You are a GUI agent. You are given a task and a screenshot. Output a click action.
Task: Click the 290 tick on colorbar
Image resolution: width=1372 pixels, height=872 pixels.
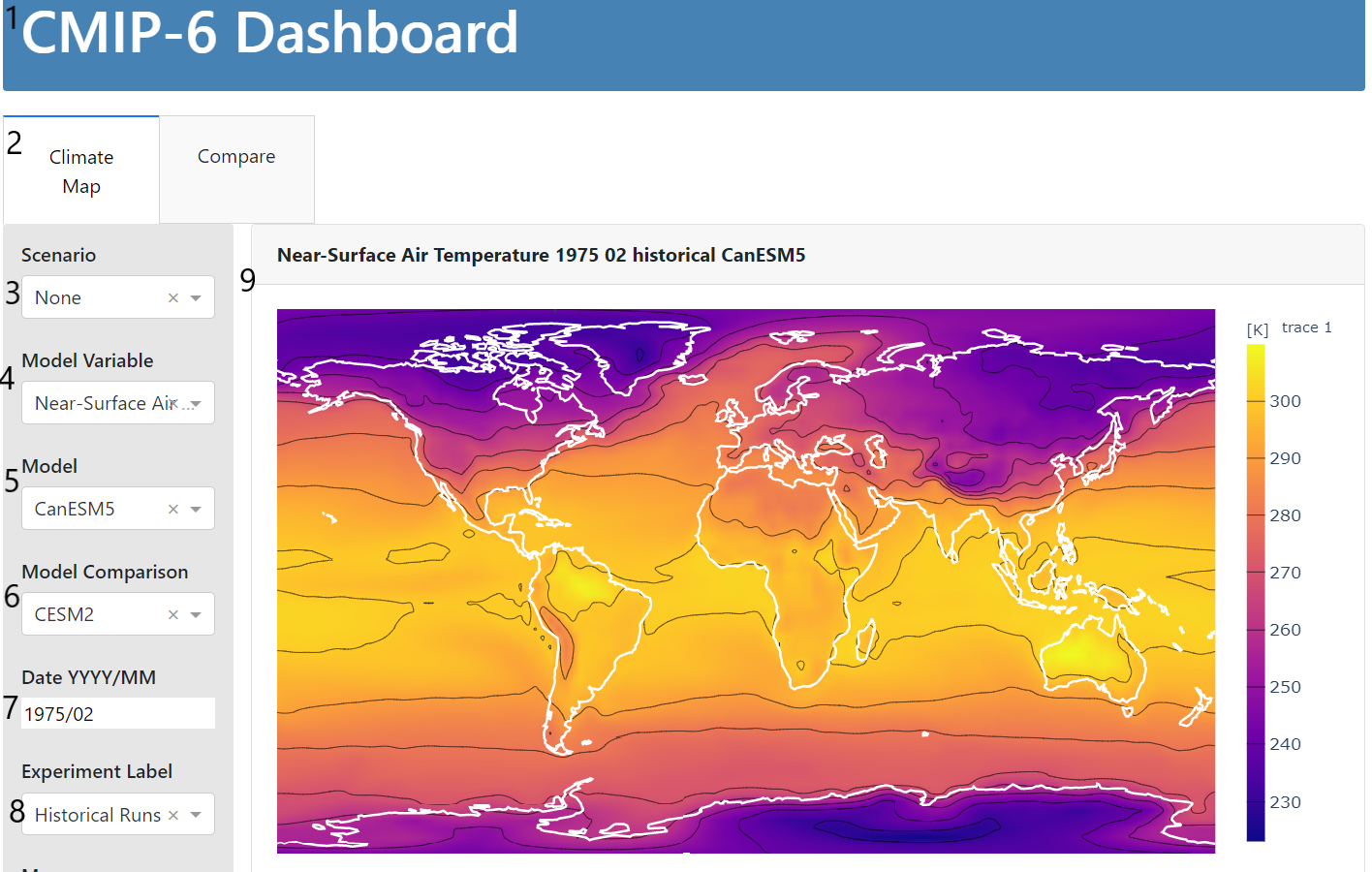point(1286,458)
